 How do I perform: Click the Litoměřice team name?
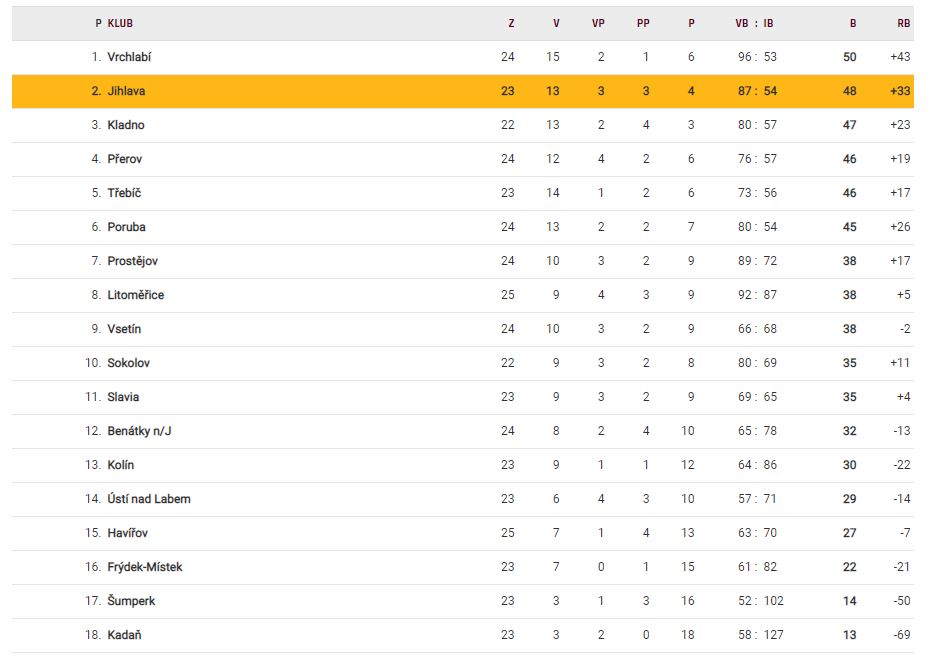(135, 295)
